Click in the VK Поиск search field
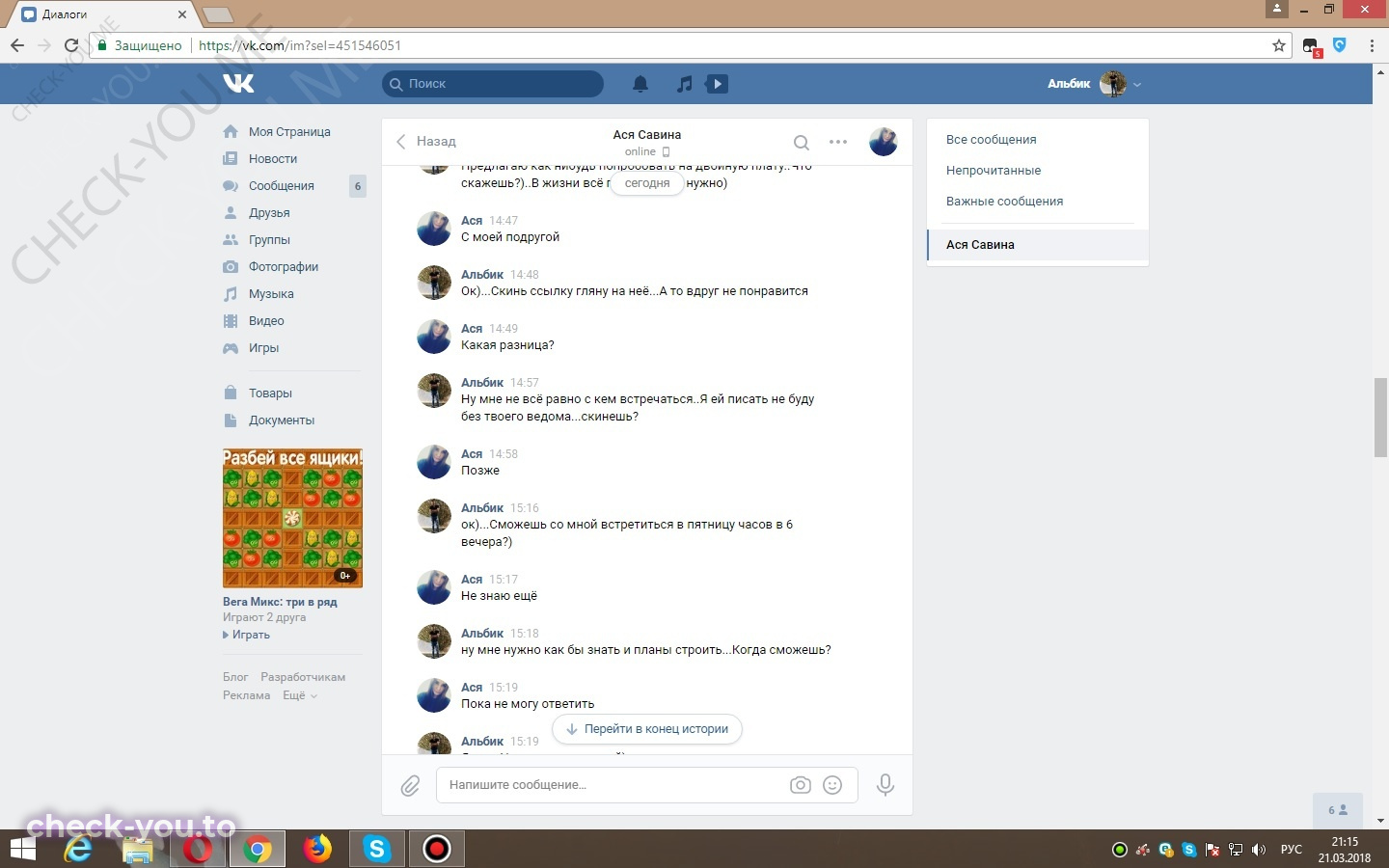 pos(493,84)
